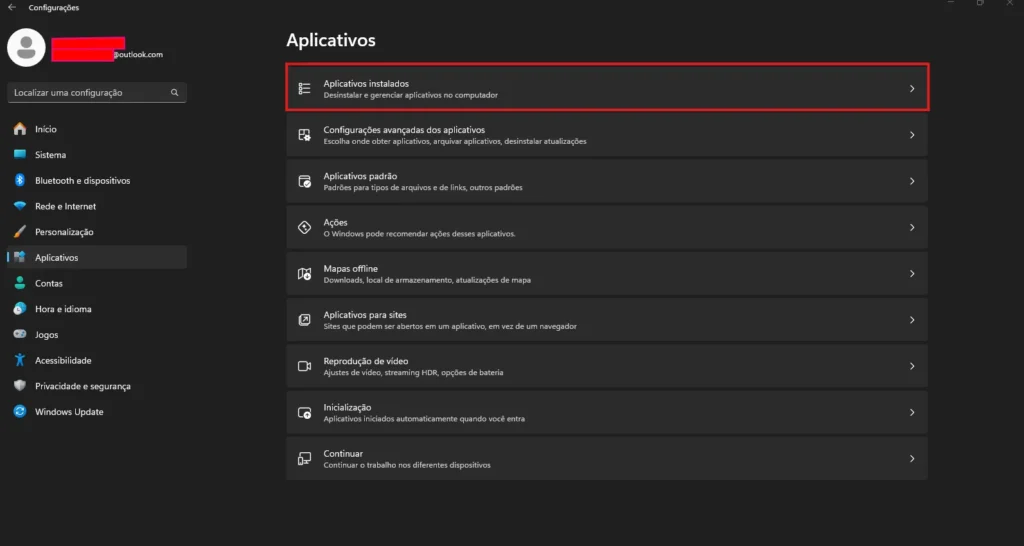Screen dimensions: 1024x546
Task: Select Jogos in the sidebar
Action: pos(97,334)
